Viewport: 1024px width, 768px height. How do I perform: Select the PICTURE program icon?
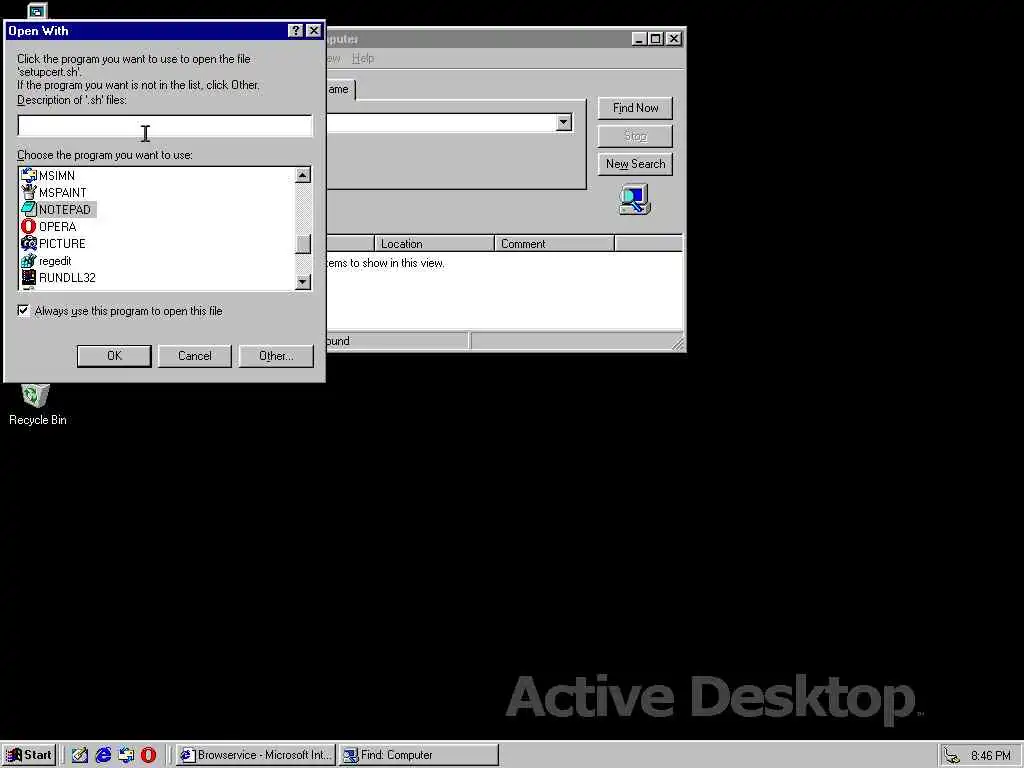29,243
